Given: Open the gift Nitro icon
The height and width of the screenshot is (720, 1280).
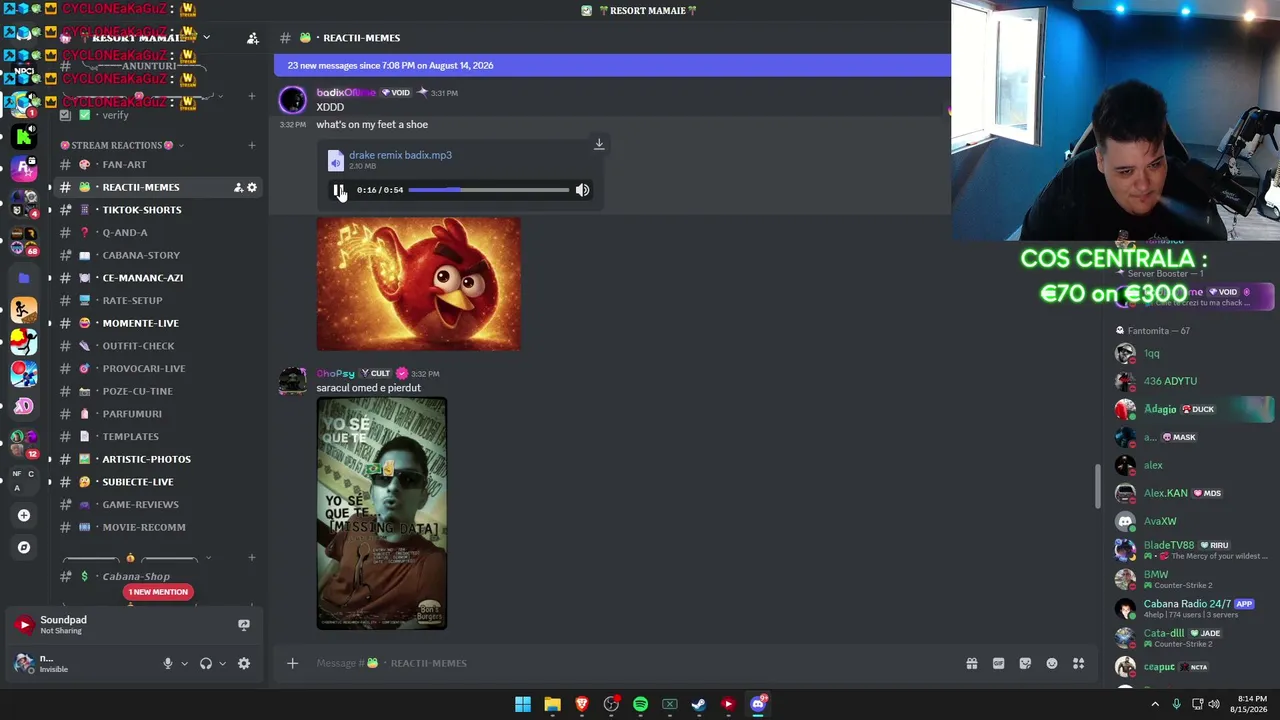Looking at the screenshot, I should [971, 663].
